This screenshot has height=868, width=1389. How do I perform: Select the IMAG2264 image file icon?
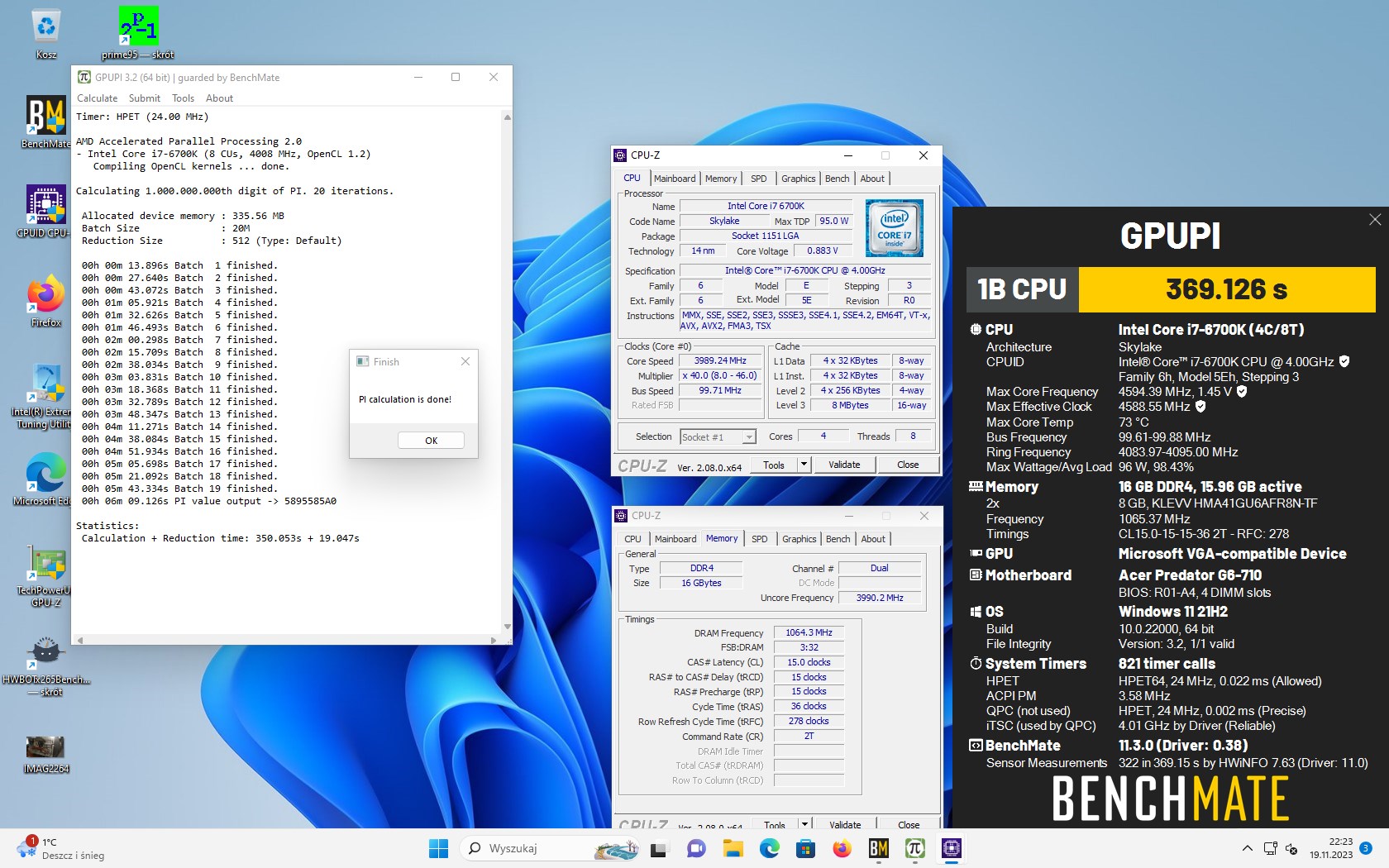pyautogui.click(x=46, y=754)
